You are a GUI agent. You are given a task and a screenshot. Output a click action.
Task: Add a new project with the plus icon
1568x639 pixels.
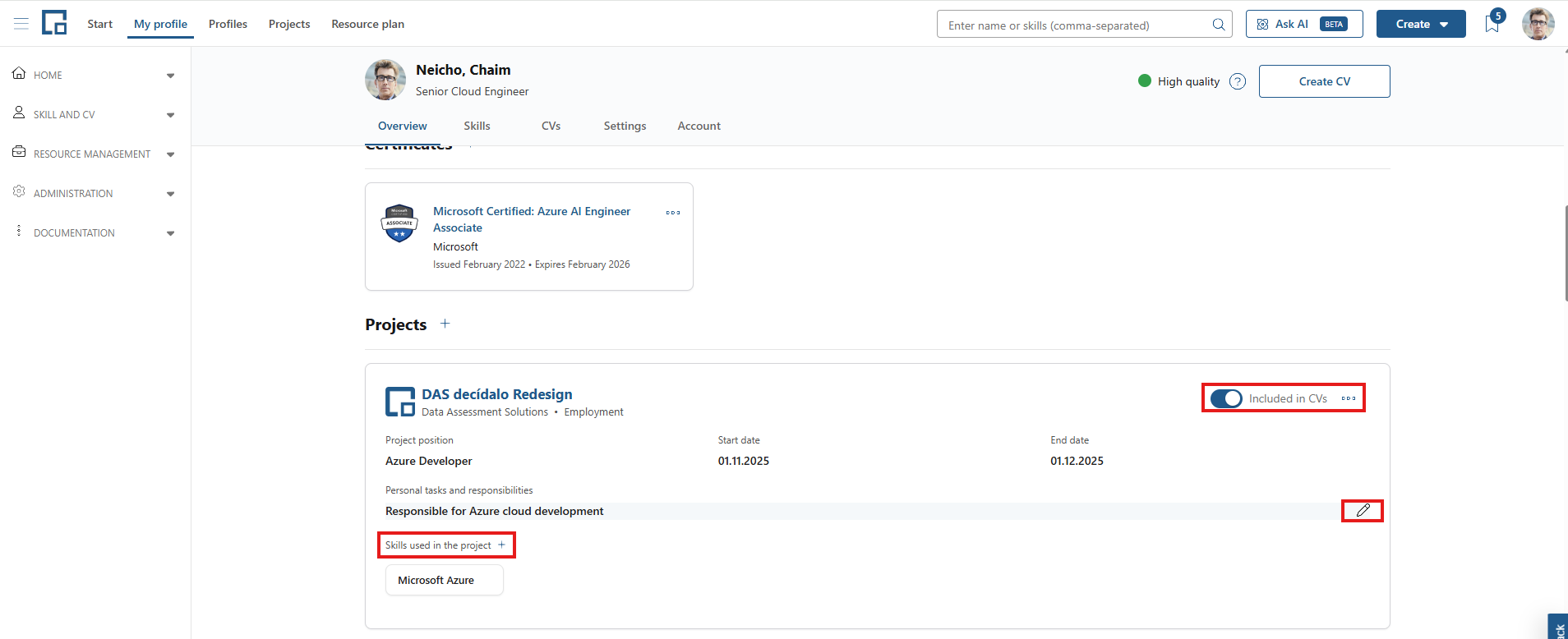tap(445, 324)
